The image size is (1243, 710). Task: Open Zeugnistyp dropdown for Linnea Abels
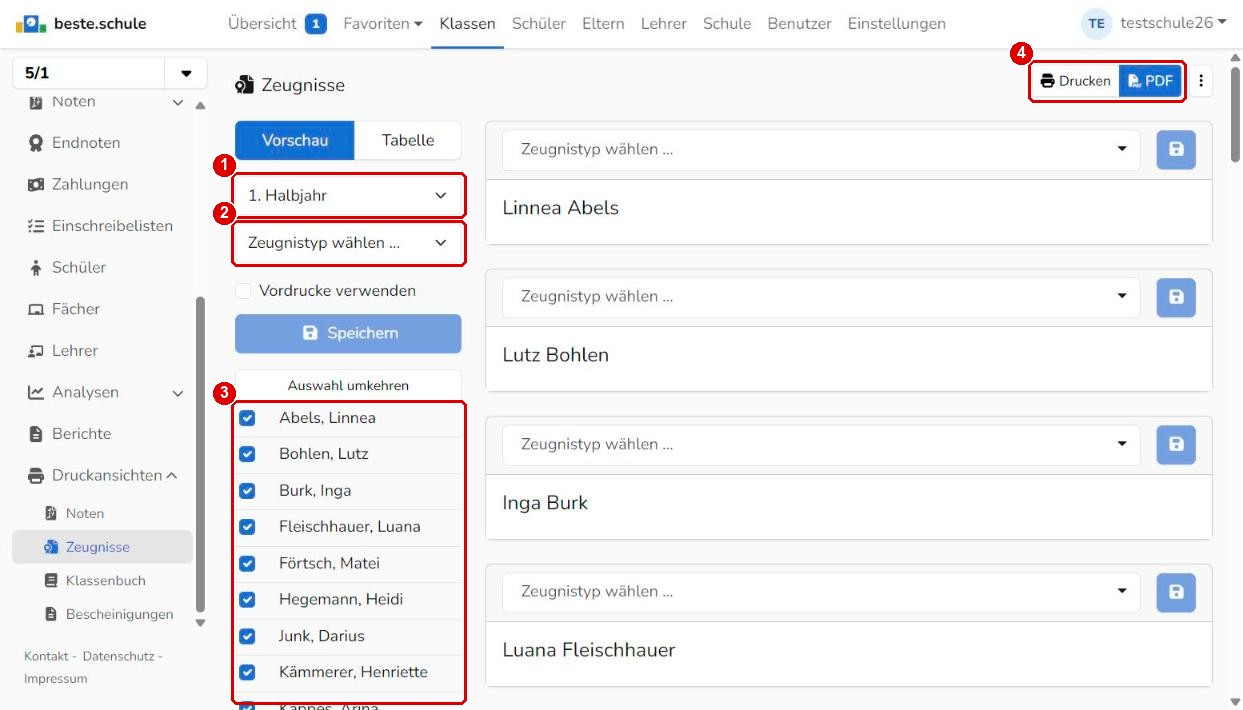[821, 149]
